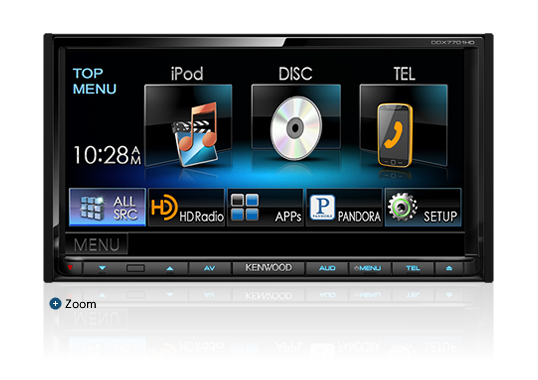Screen dimensions: 538x380
Task: Click the red indicator at the panel's left
Action: click(70, 268)
